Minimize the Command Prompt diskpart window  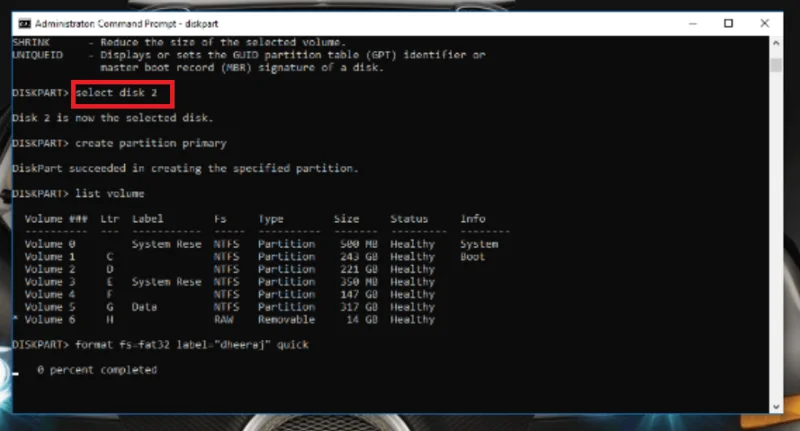click(x=693, y=23)
